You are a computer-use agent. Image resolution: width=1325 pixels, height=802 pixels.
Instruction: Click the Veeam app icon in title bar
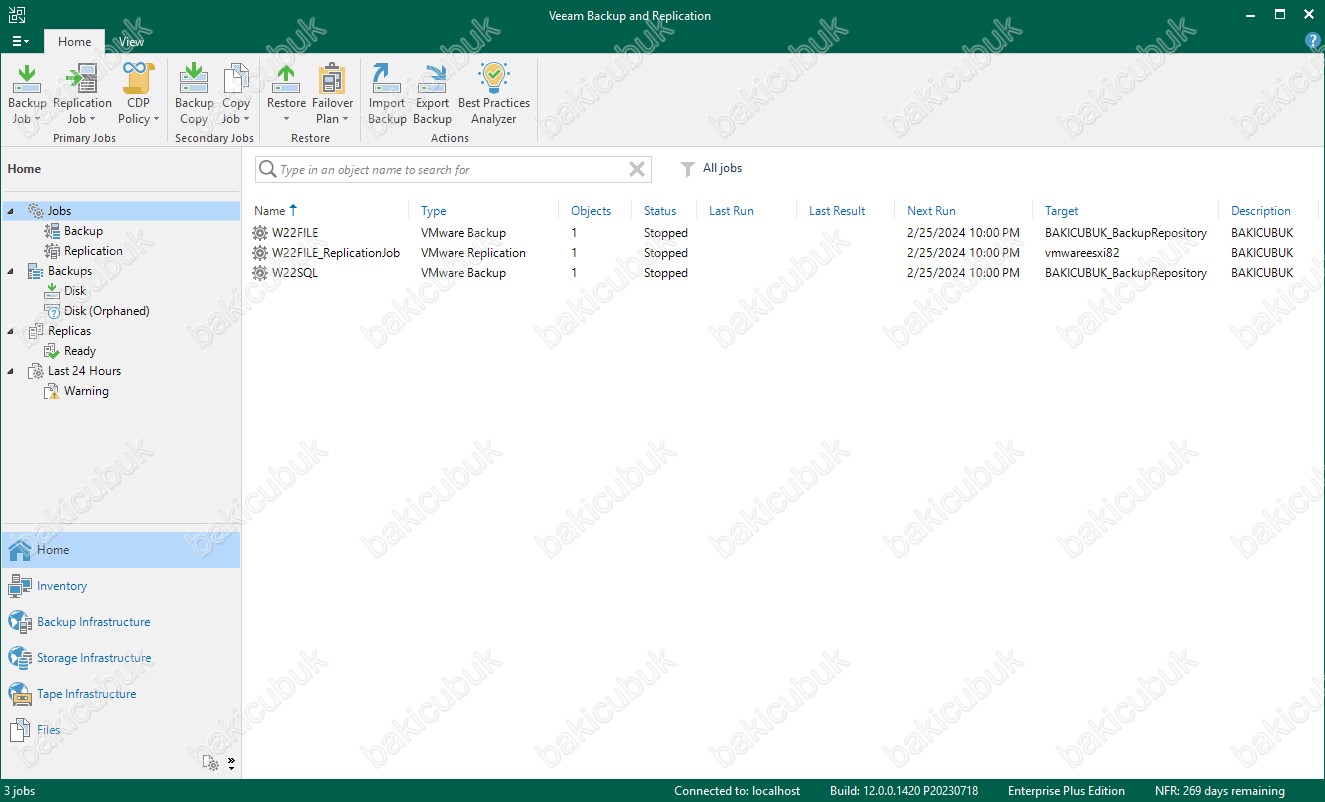[17, 15]
